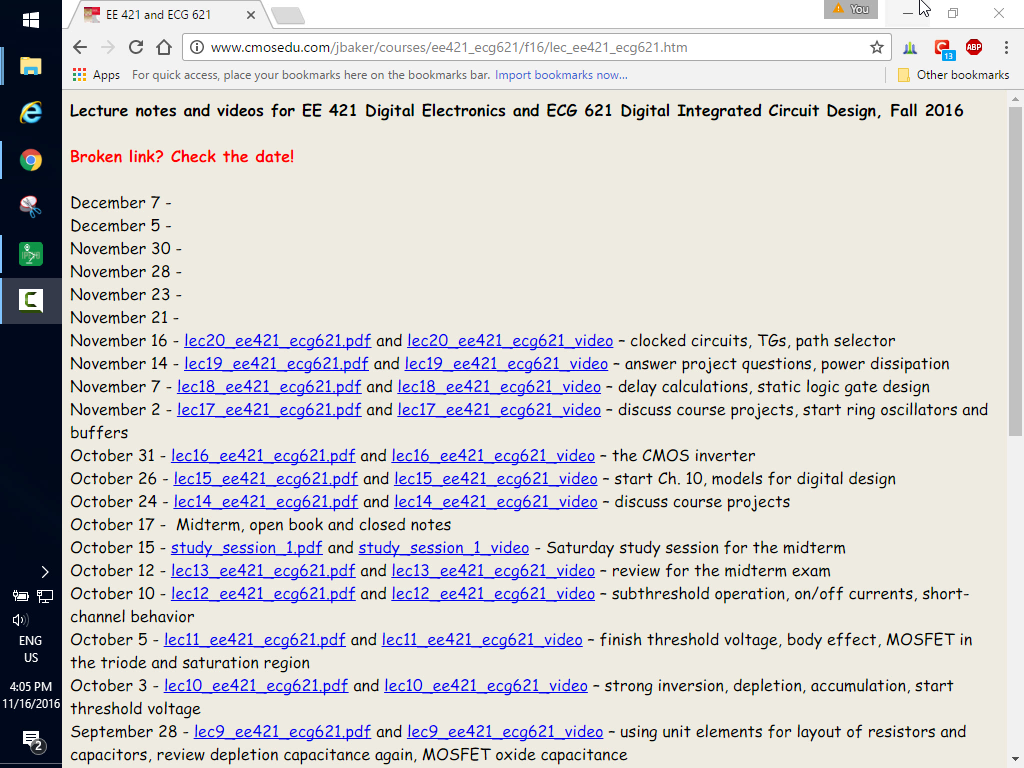Open the study_session_1_video link

[444, 548]
